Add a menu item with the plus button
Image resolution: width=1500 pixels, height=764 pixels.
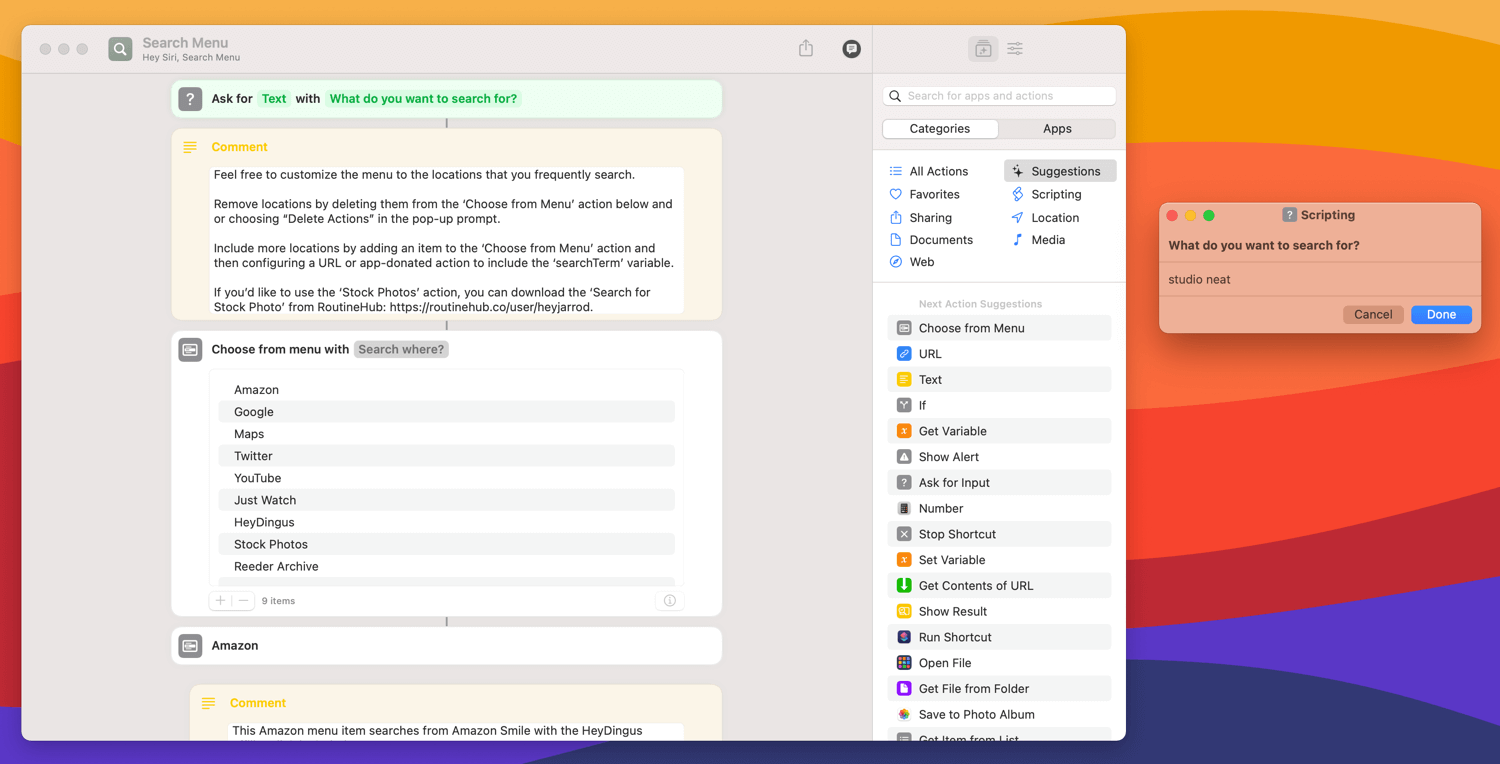pyautogui.click(x=220, y=601)
